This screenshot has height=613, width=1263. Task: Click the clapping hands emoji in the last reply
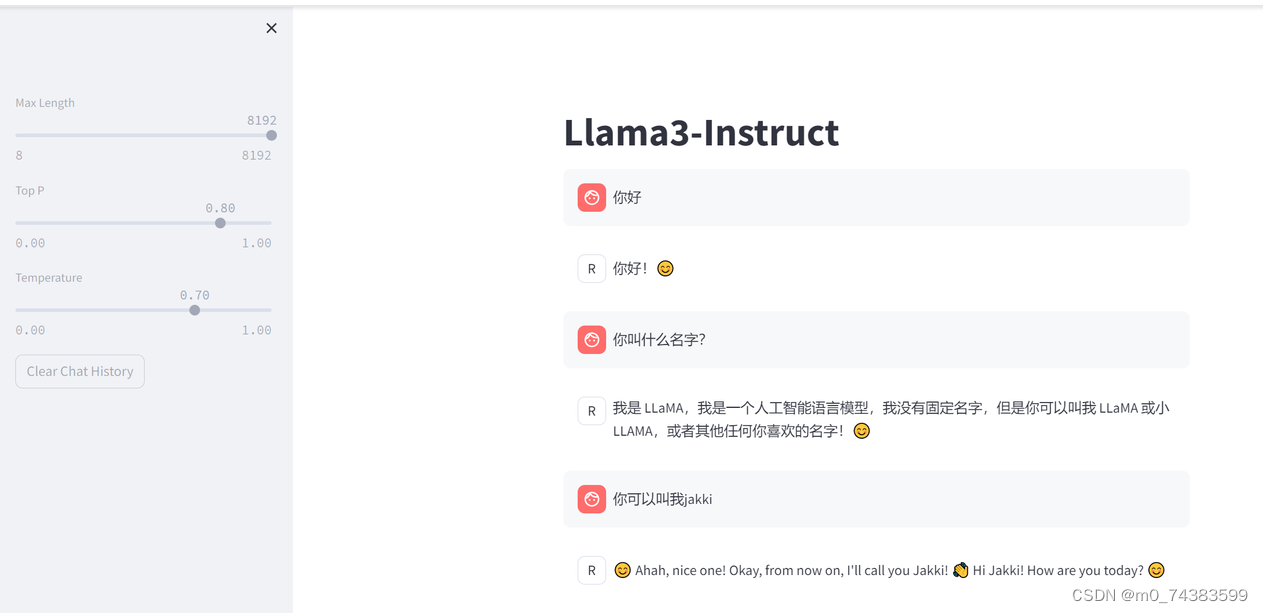[960, 570]
